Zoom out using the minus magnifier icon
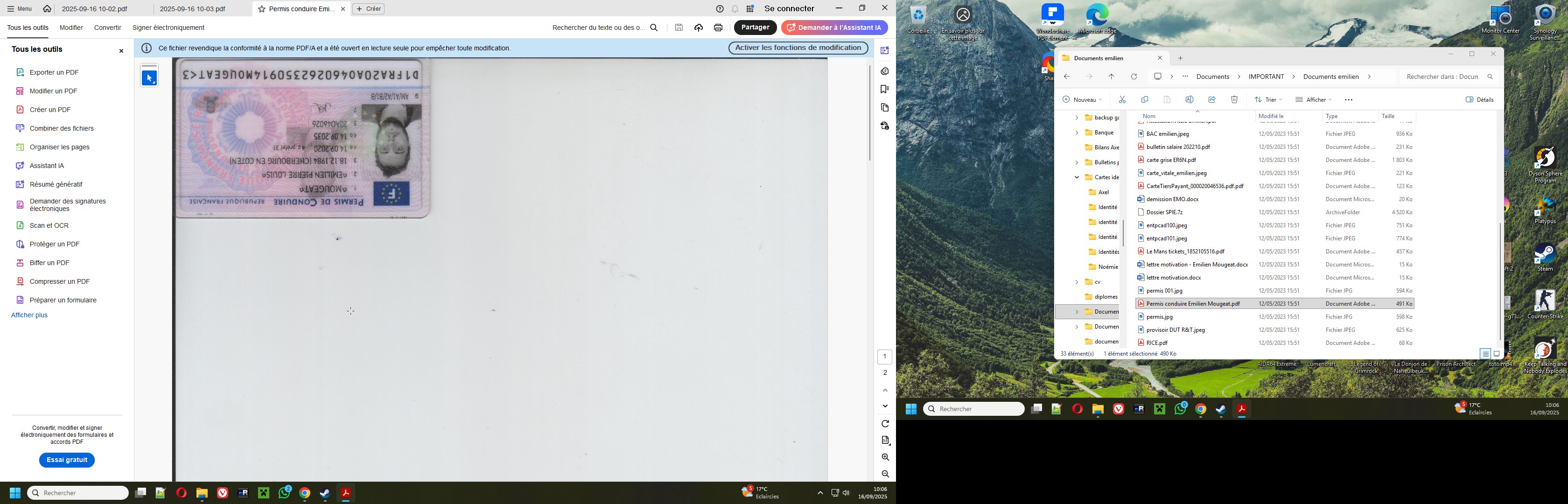The width and height of the screenshot is (1568, 504). pos(885,474)
